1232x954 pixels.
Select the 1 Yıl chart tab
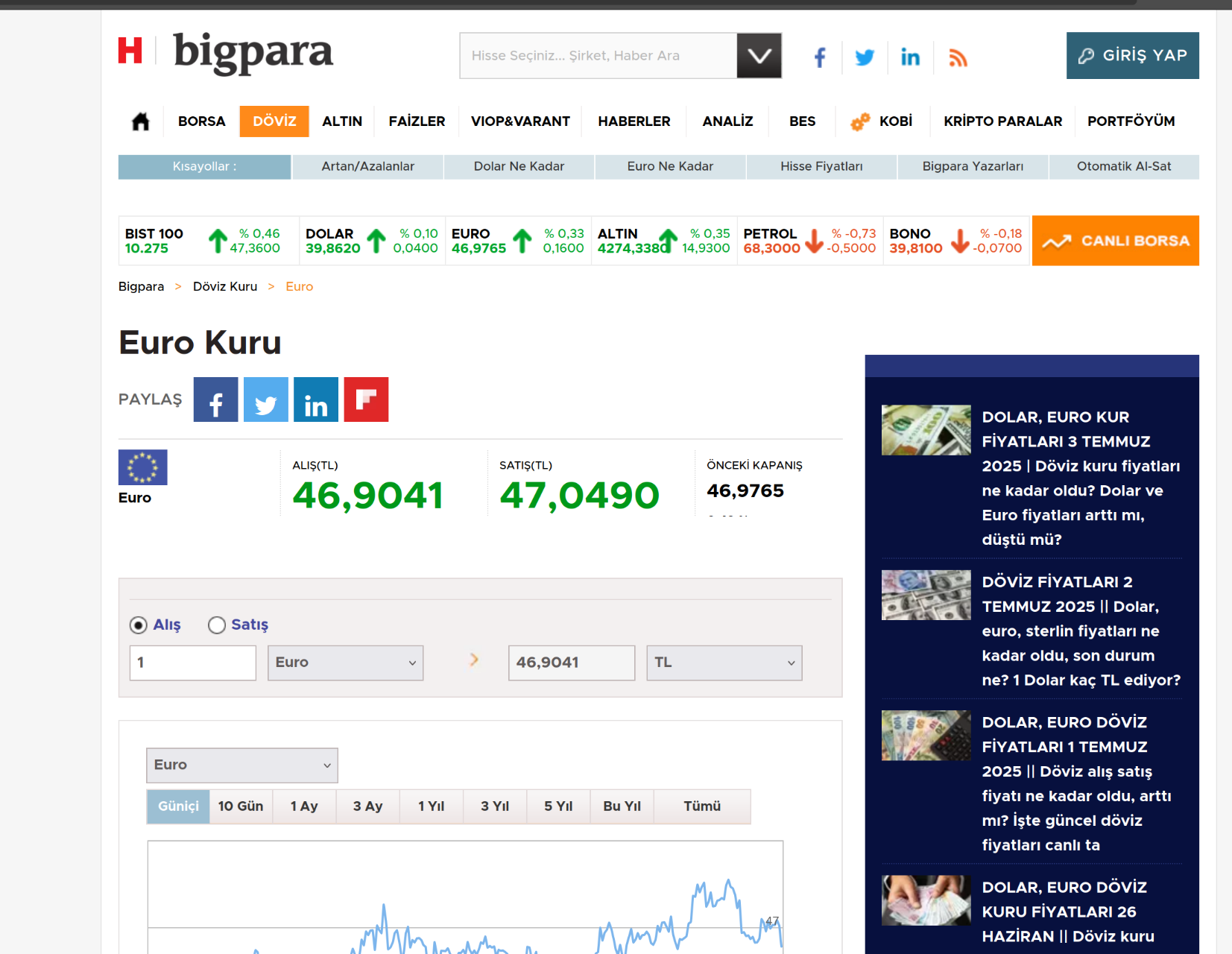pyautogui.click(x=431, y=806)
